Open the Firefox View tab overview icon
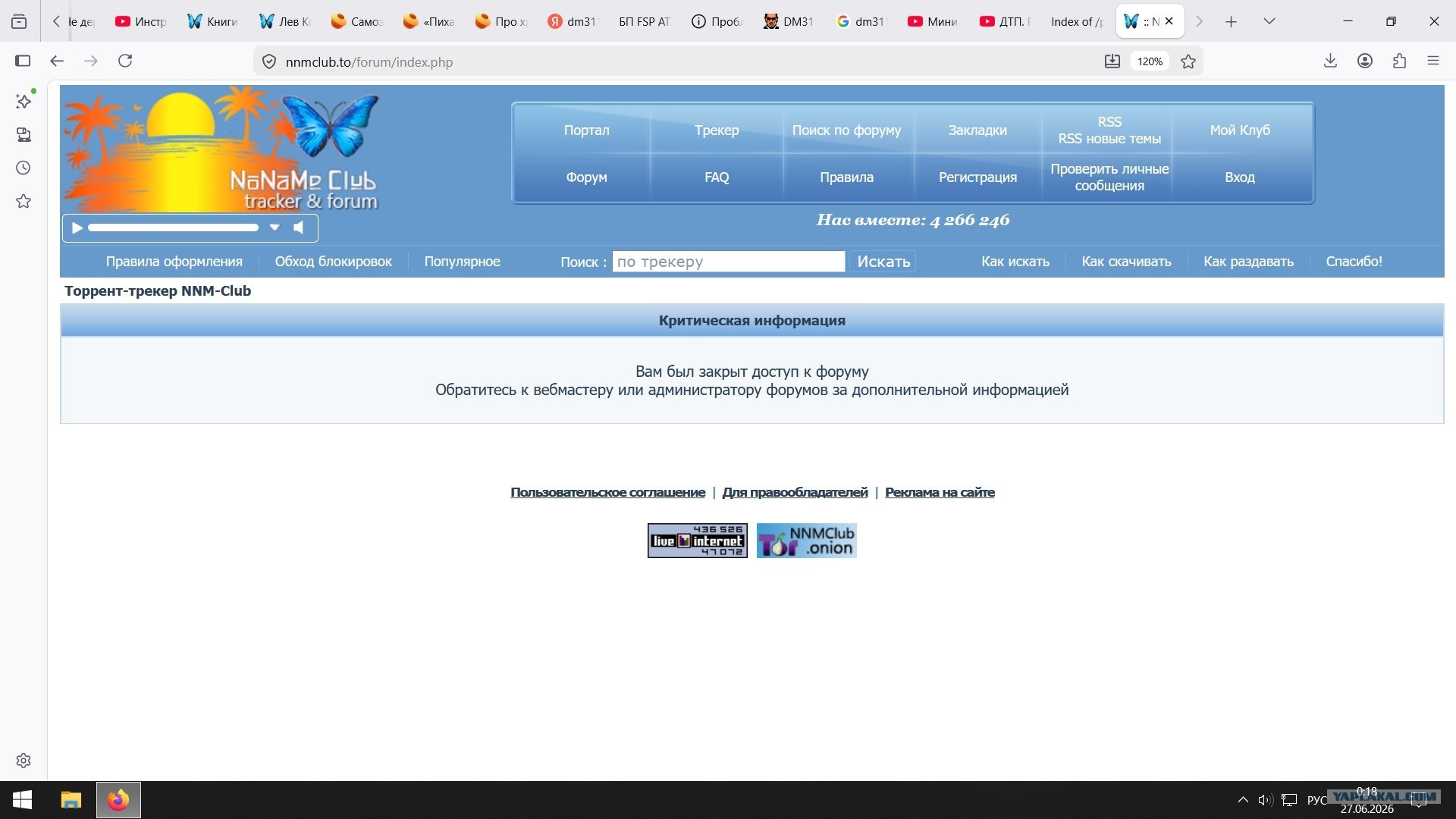1456x819 pixels. point(20,21)
